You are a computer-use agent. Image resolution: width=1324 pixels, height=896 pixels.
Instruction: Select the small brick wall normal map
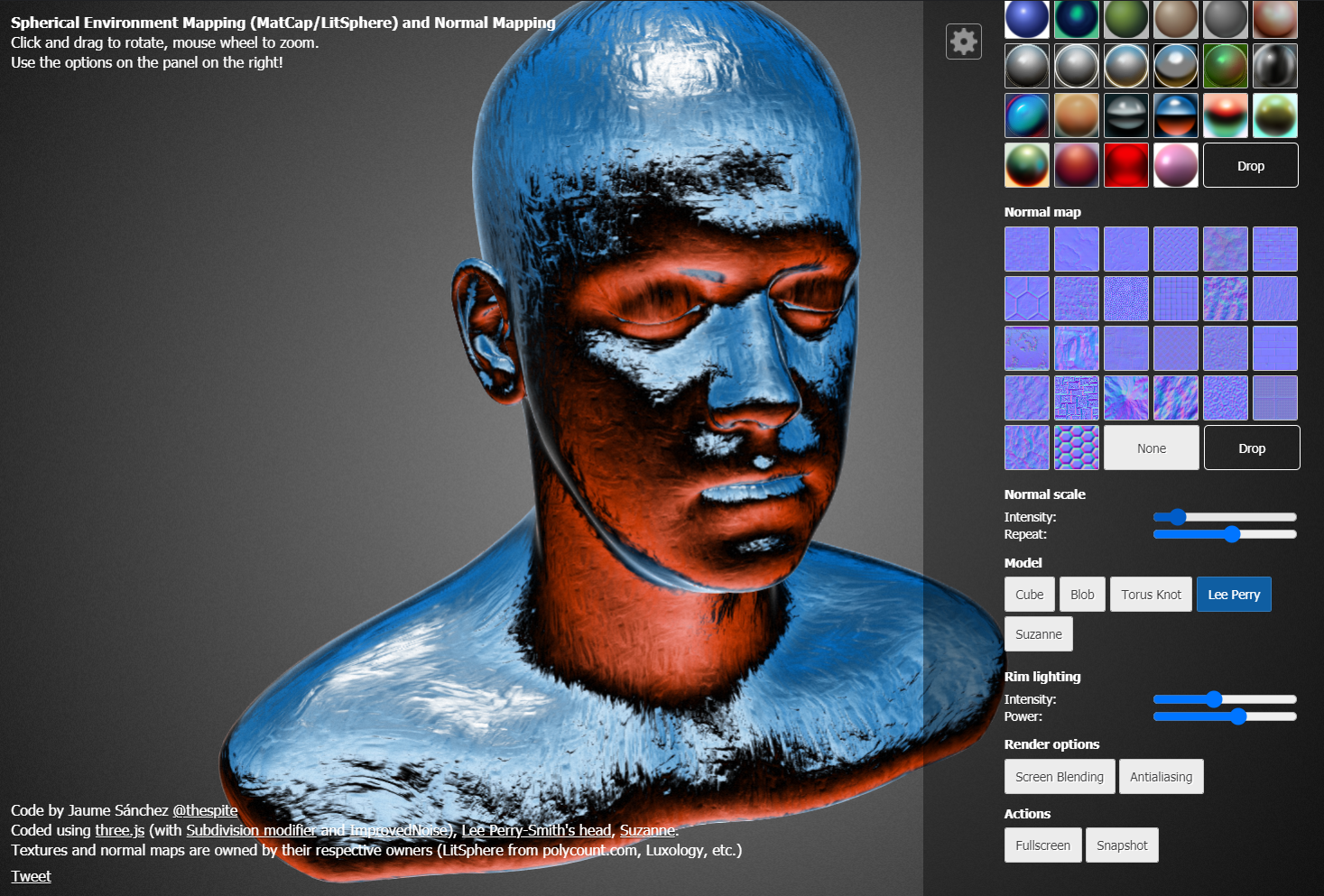pos(1275,249)
